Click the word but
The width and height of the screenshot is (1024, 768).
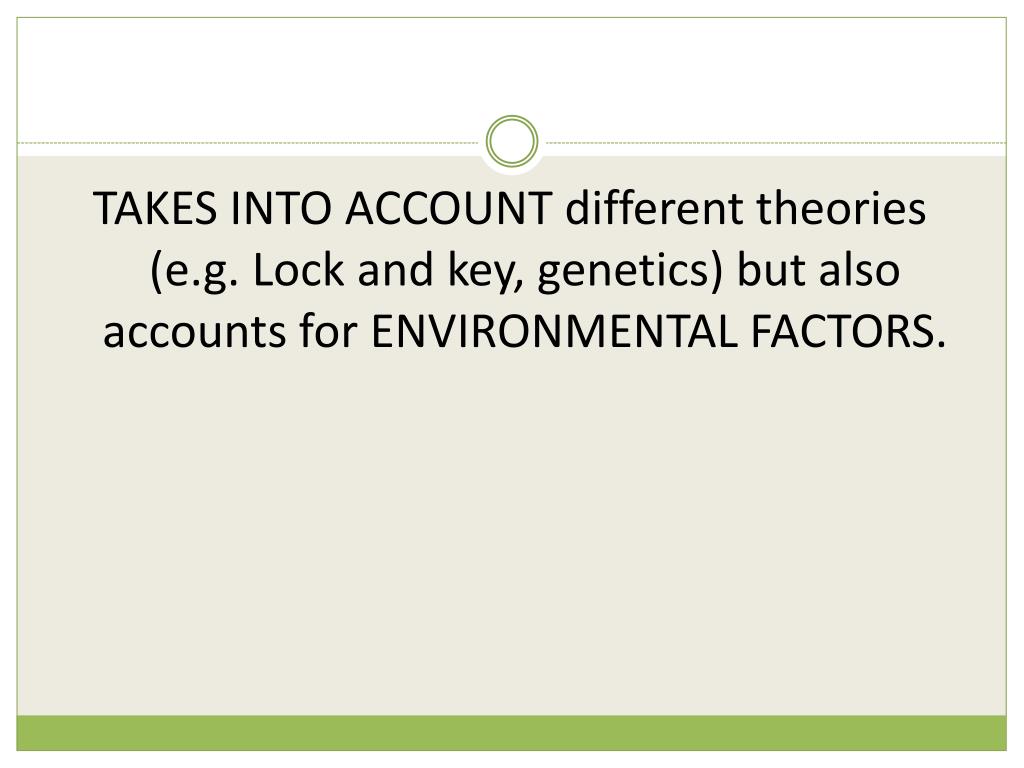point(771,269)
